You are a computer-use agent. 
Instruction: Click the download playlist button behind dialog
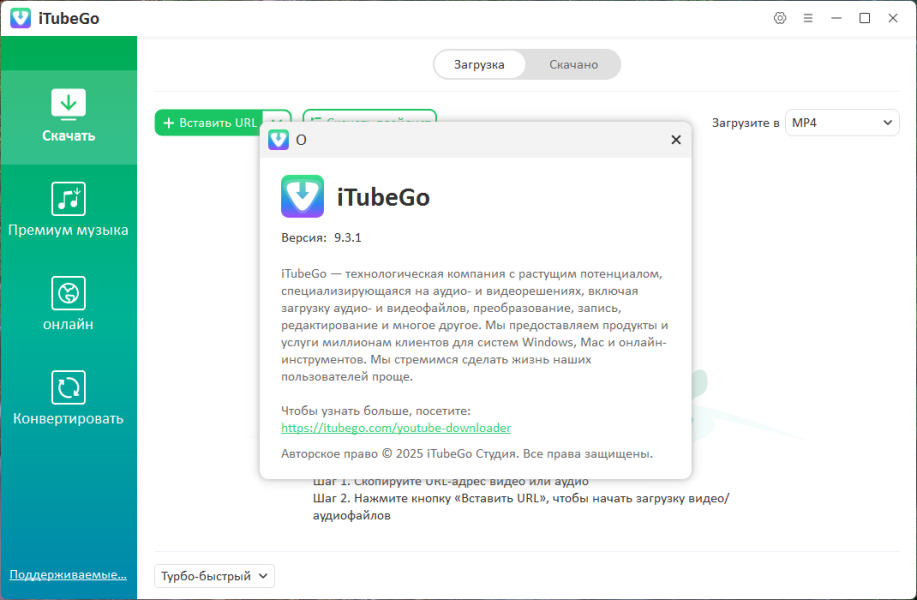pos(369,115)
